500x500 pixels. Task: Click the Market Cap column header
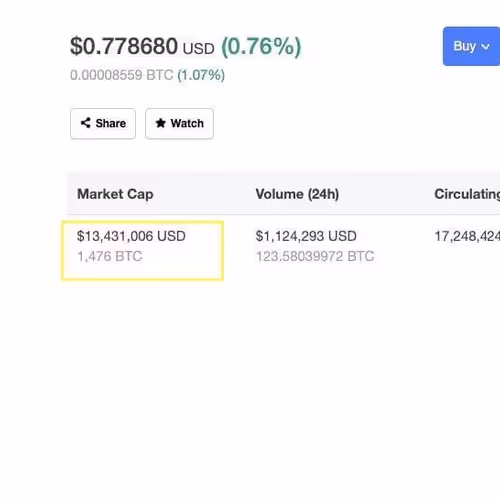(x=115, y=194)
